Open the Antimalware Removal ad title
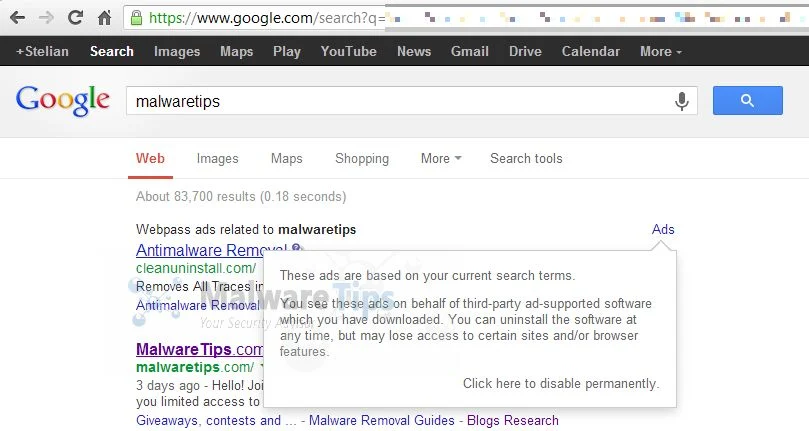809x431 pixels. click(x=212, y=250)
